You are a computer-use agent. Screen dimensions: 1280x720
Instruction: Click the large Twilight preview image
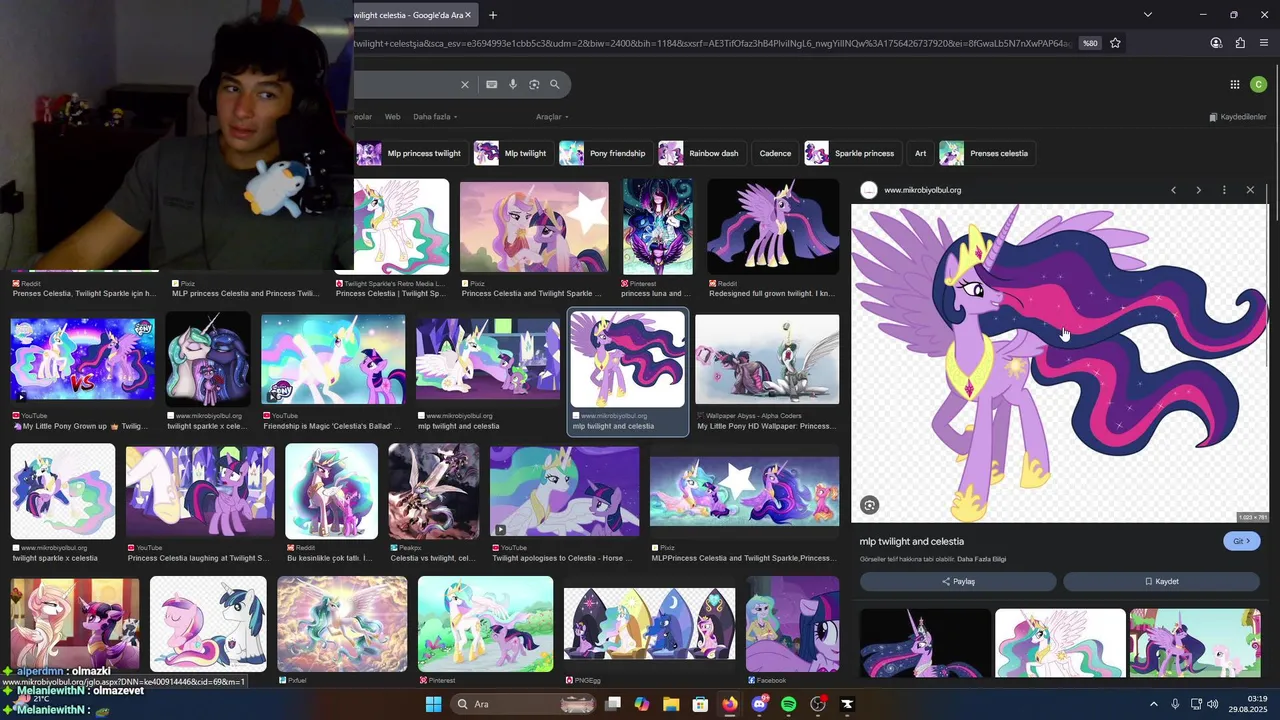pos(1060,363)
